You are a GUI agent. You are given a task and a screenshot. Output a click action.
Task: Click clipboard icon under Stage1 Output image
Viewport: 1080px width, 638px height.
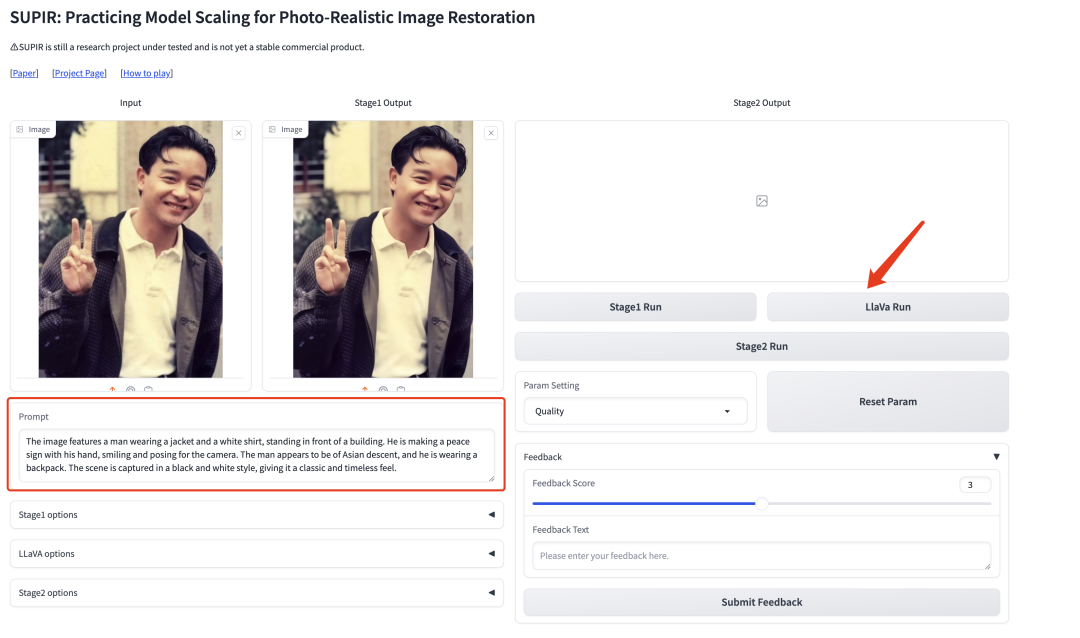400,389
